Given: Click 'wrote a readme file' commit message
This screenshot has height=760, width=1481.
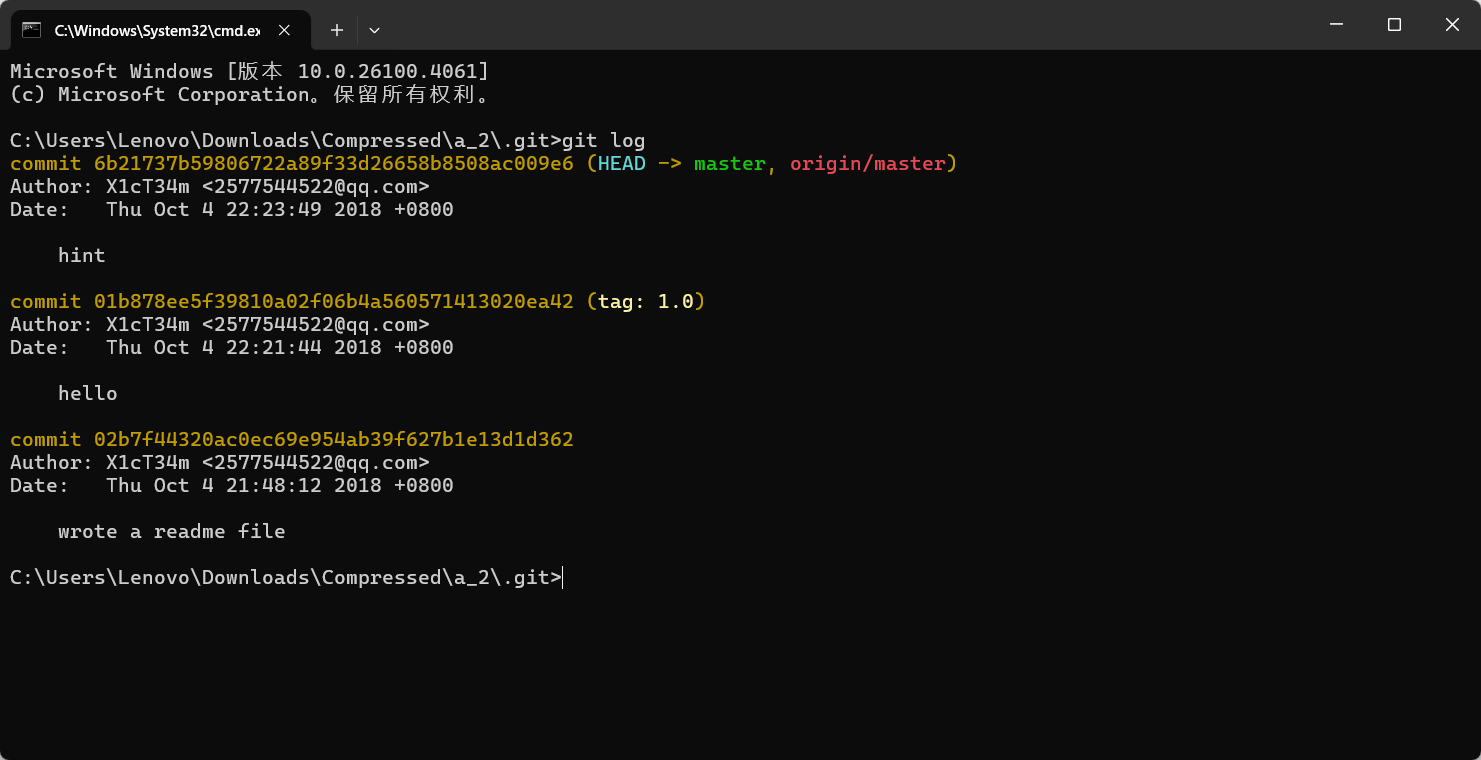Looking at the screenshot, I should pos(171,532).
